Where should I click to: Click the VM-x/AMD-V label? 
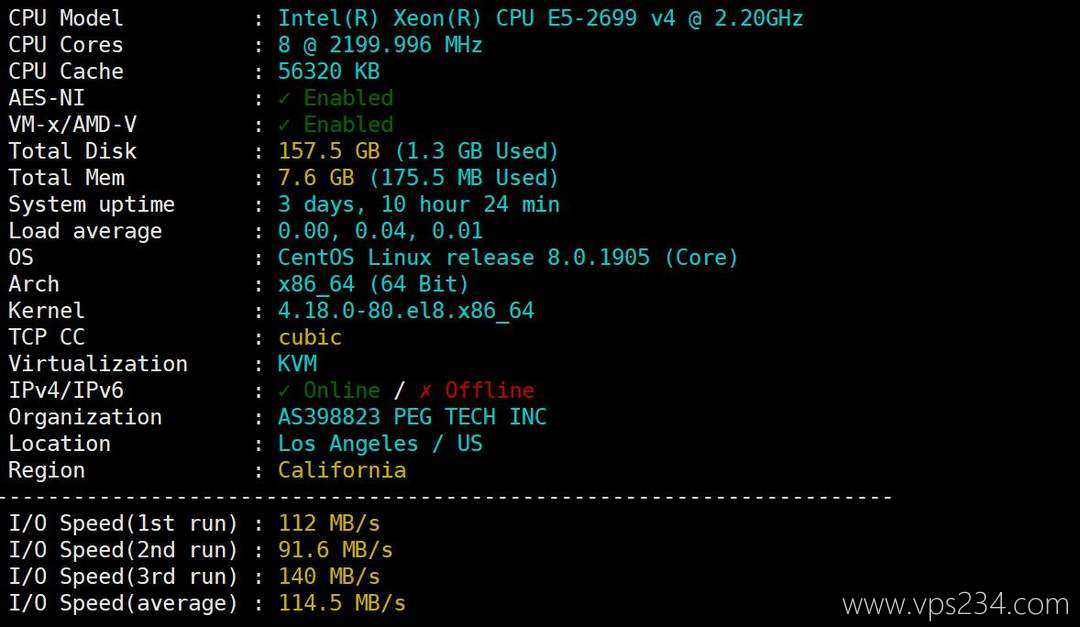tap(72, 125)
